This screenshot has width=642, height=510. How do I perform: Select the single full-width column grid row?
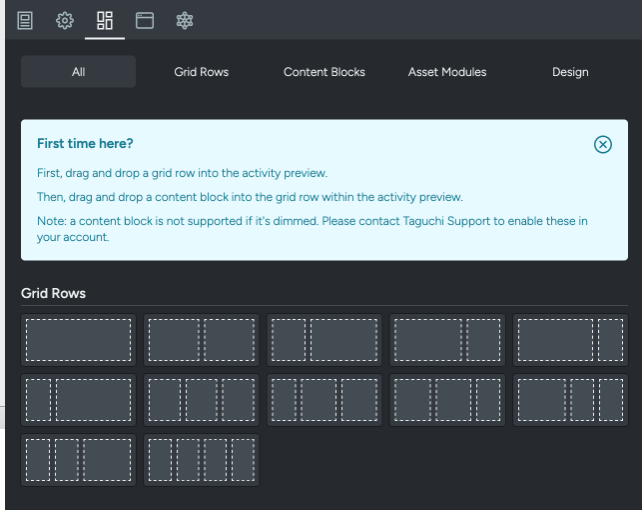click(78, 340)
